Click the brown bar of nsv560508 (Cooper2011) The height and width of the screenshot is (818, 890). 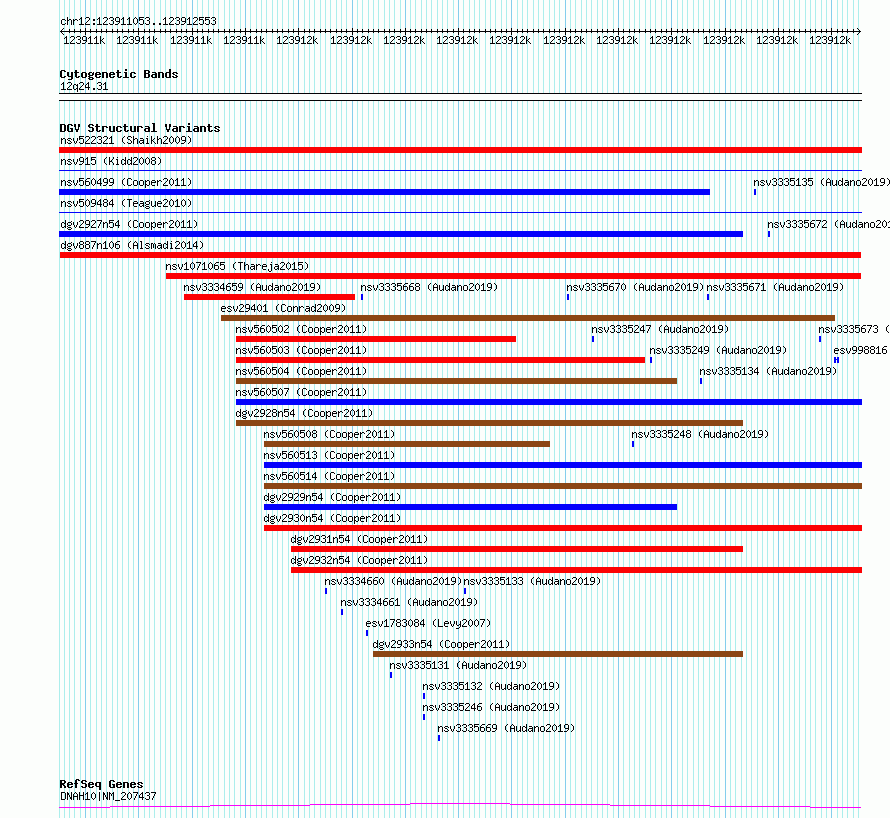coord(406,444)
